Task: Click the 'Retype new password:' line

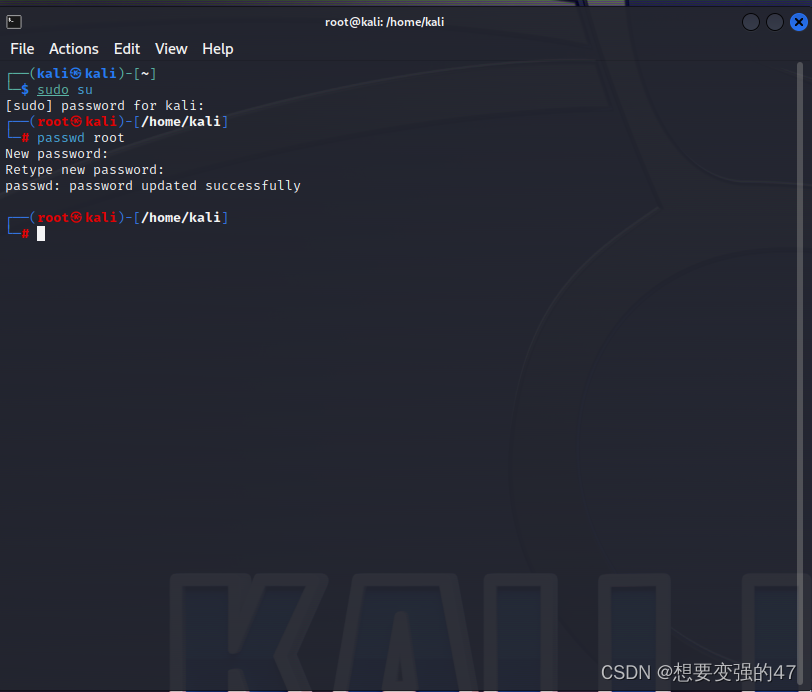Action: (x=84, y=170)
